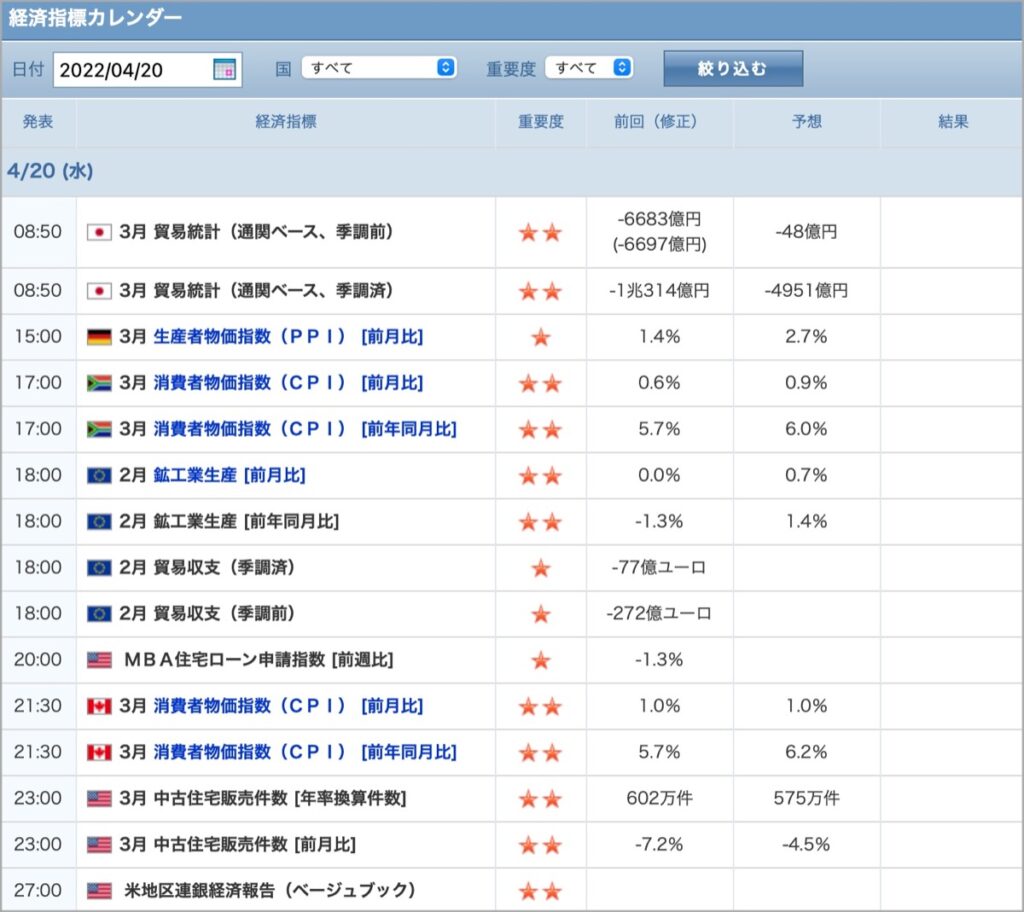Screen dimensions: 1024x912
Task: Click the date field showing 2022/04/20
Action: [x=148, y=70]
